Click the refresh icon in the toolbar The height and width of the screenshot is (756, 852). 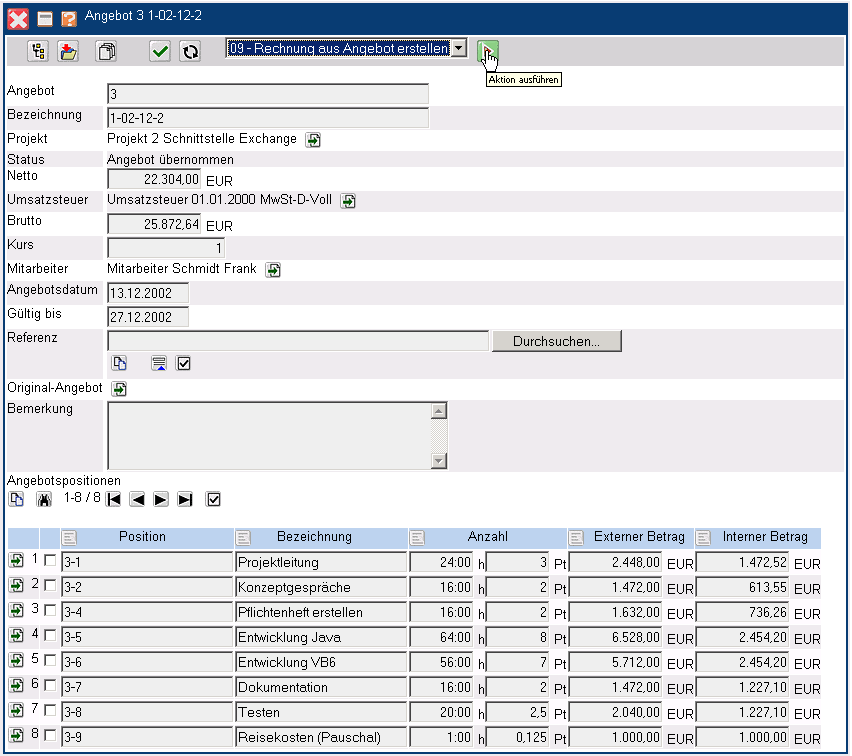[x=190, y=51]
